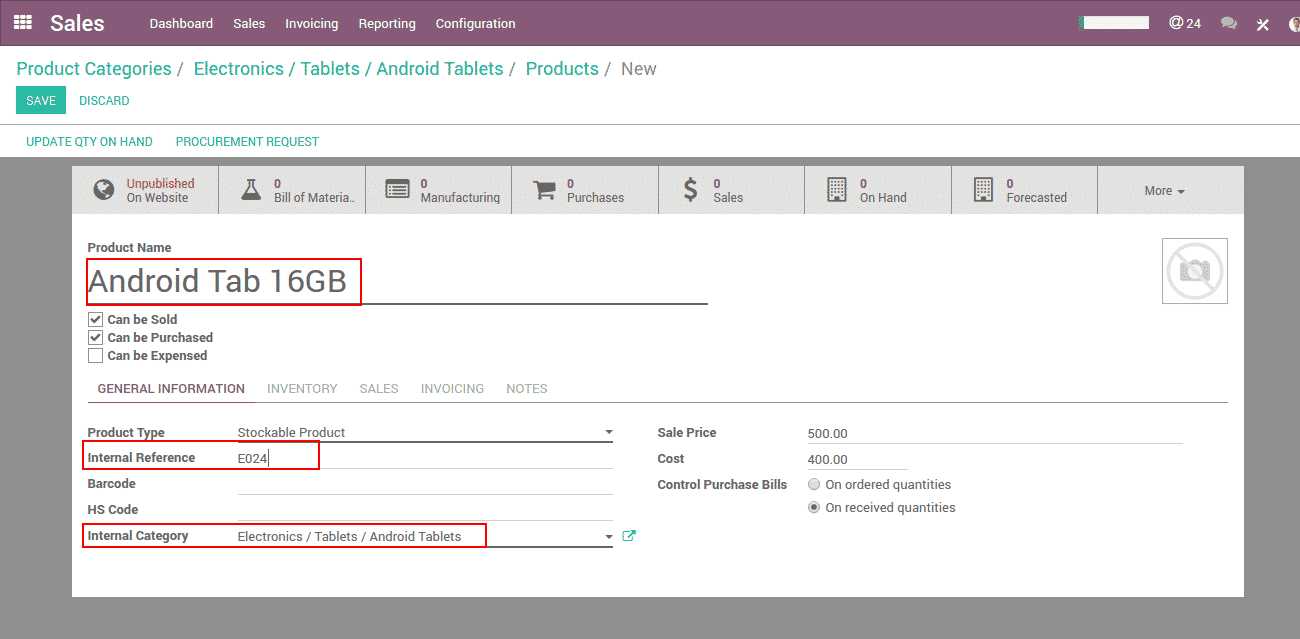Viewport: 1300px width, 639px height.
Task: Select On ordered quantities radio button
Action: point(815,485)
